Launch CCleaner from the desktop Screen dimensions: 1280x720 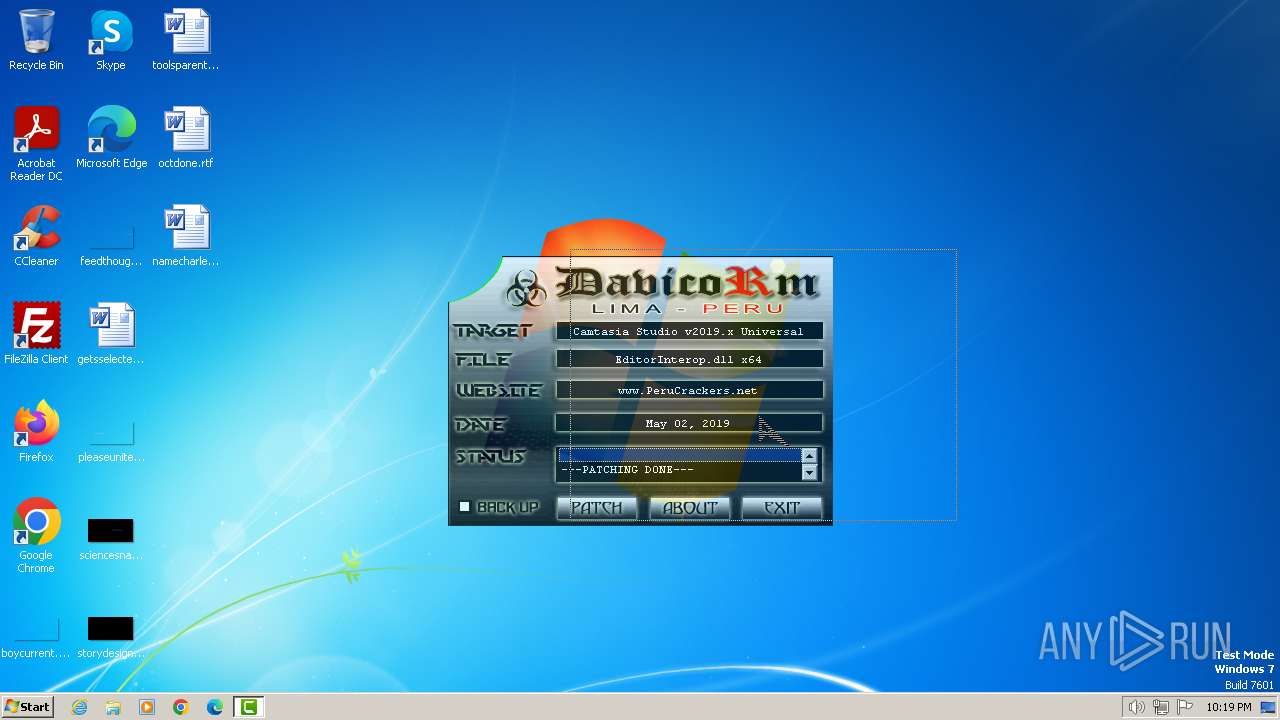(36, 236)
